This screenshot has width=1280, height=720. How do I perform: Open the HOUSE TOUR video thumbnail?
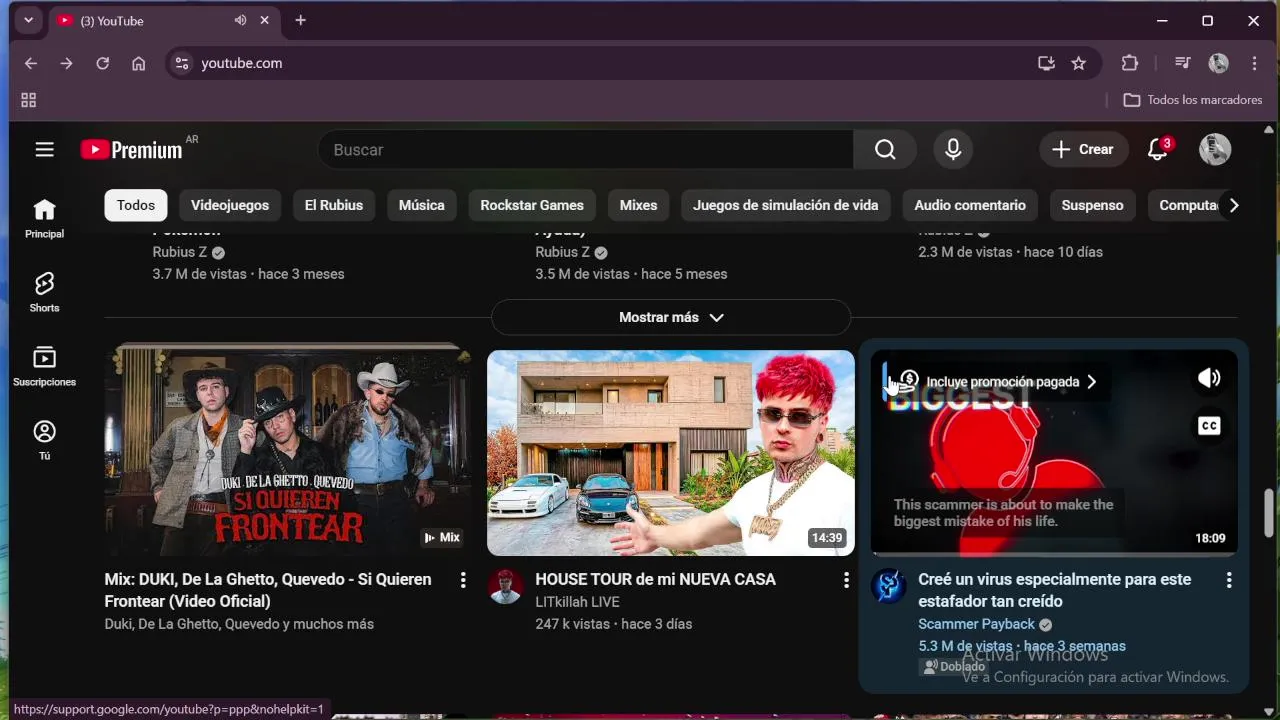click(x=671, y=452)
